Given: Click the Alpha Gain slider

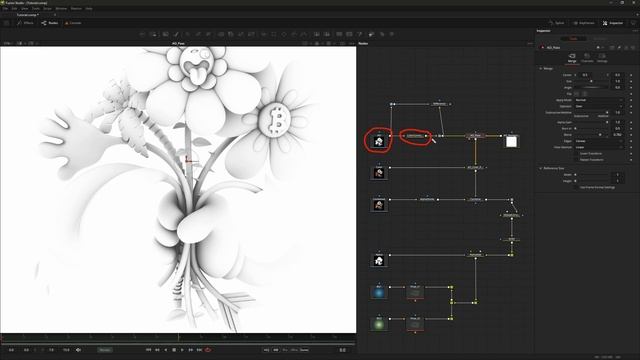Looking at the screenshot, I should pos(592,122).
